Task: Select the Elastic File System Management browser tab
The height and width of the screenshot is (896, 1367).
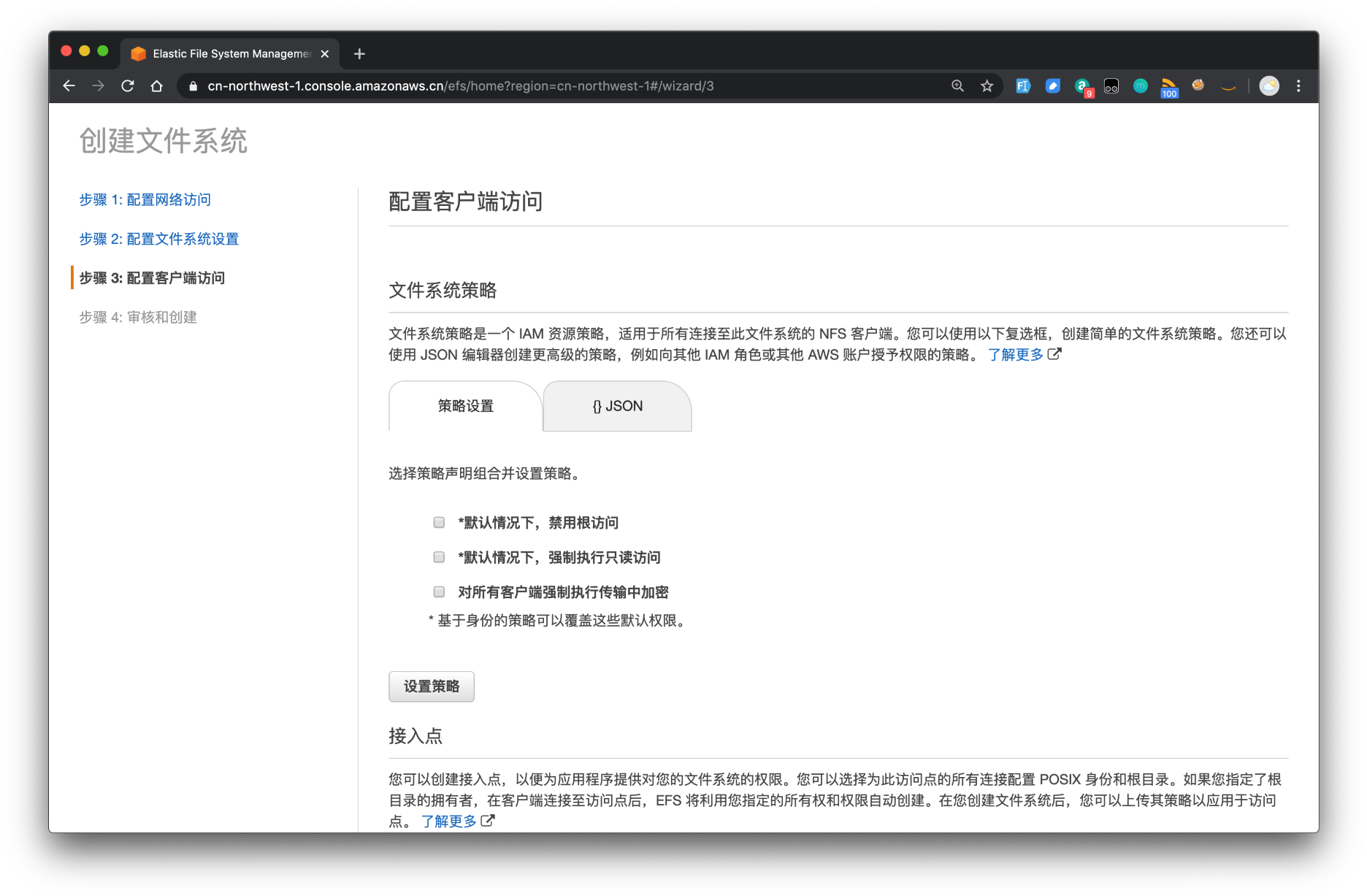Action: (231, 54)
